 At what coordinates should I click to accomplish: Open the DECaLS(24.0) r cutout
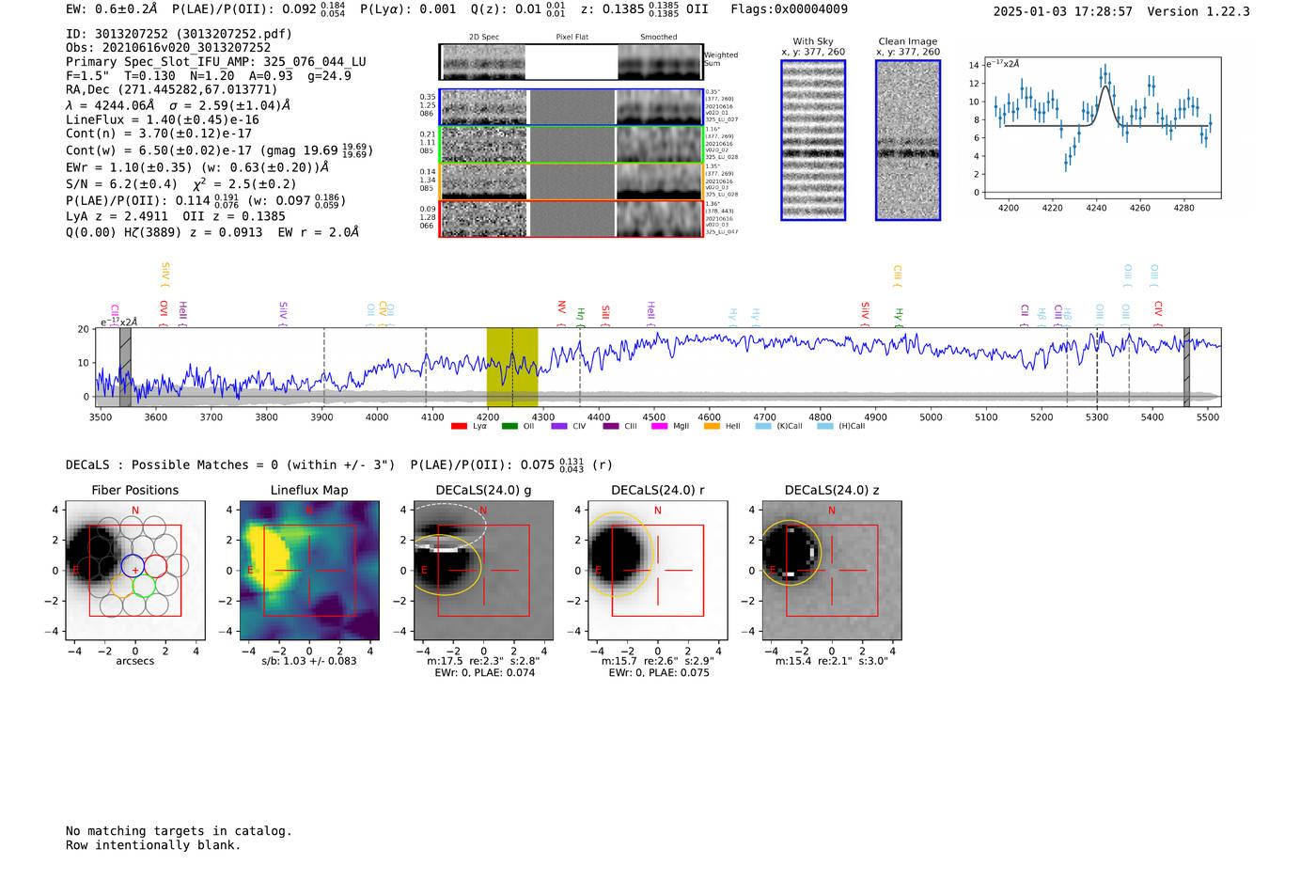coord(658,571)
